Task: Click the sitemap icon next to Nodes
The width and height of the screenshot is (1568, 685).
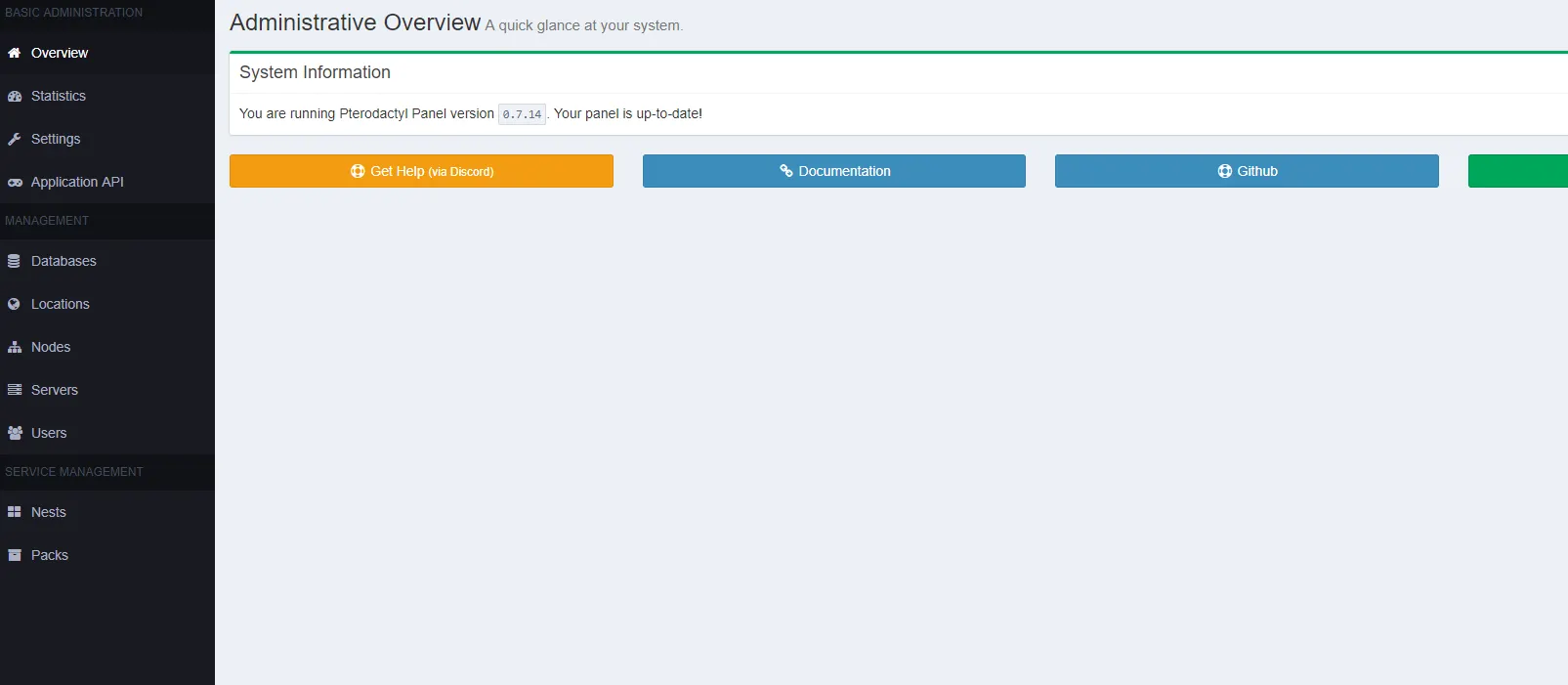Action: [x=15, y=347]
